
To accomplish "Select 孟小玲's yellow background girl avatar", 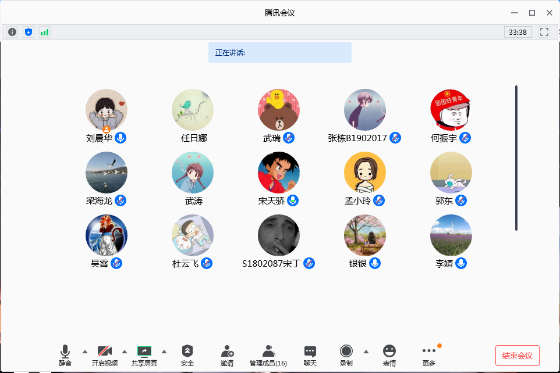I will (x=365, y=173).
